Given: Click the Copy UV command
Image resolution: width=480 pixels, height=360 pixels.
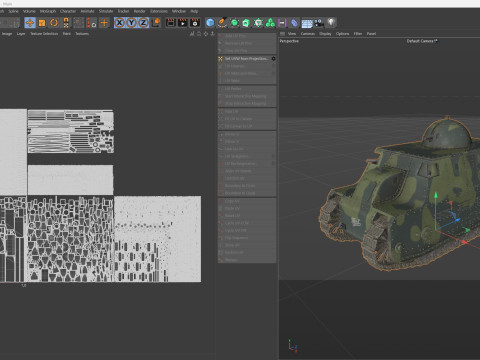Looking at the screenshot, I should (x=247, y=201).
